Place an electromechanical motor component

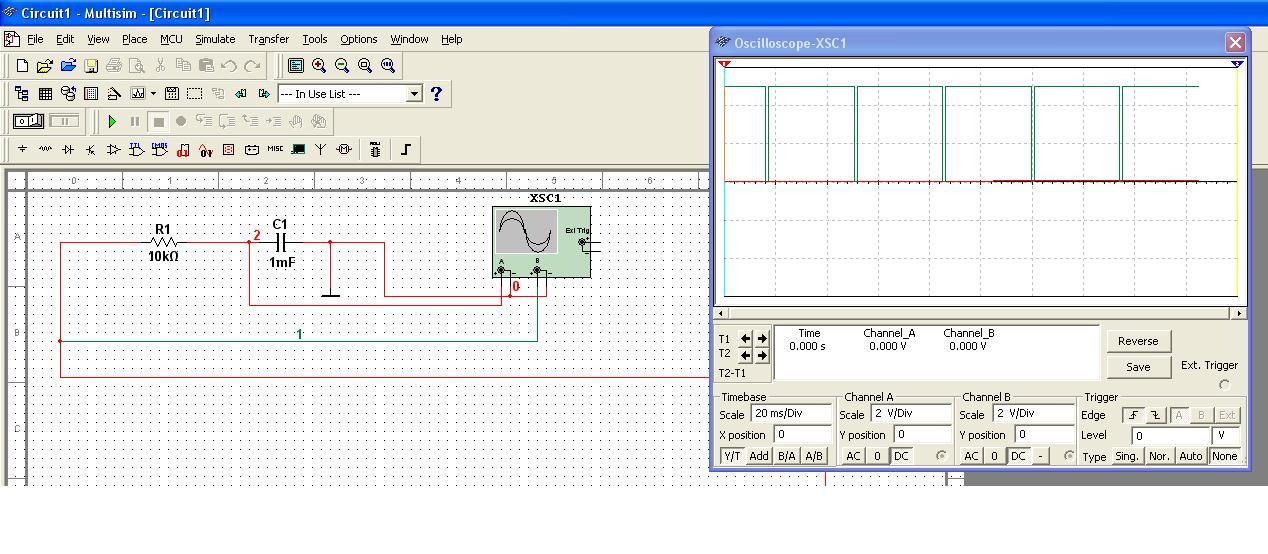[344, 150]
